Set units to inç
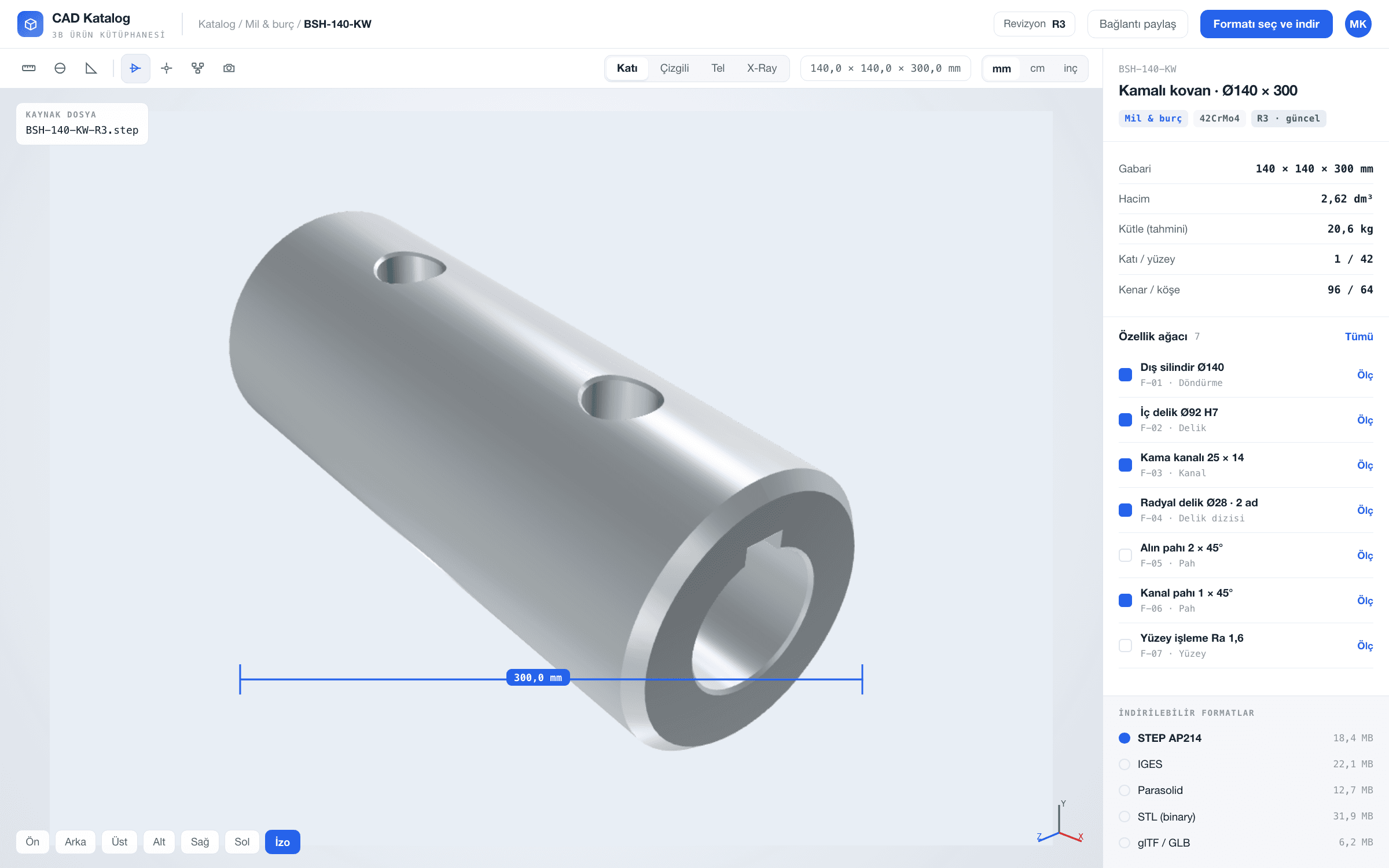This screenshot has height=868, width=1389. click(1070, 68)
